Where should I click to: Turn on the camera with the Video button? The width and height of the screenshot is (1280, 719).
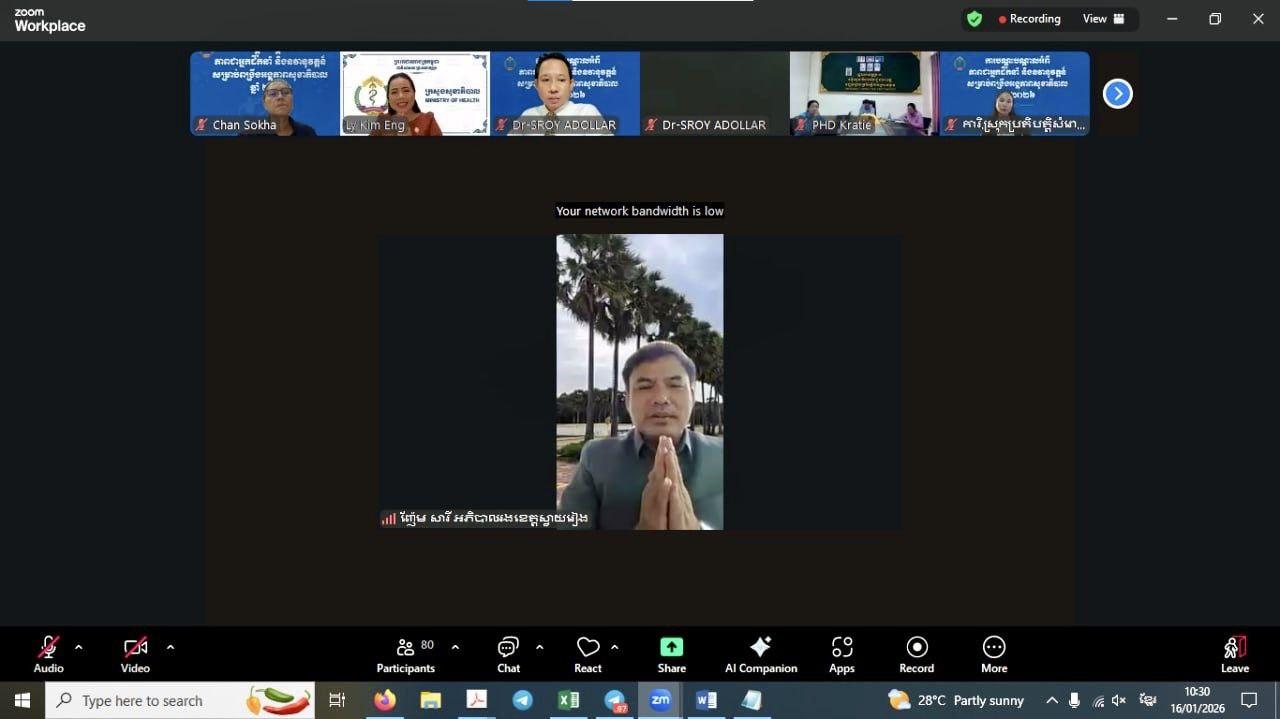135,655
